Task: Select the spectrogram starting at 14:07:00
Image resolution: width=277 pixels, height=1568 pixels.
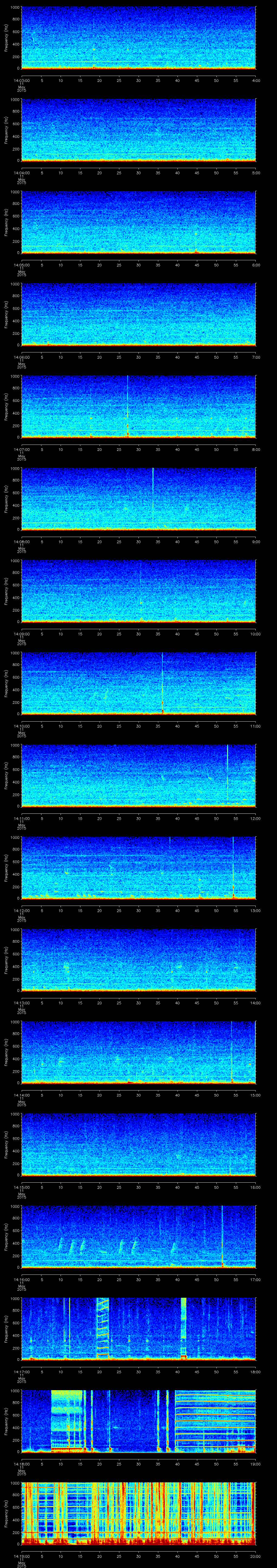Action: pyautogui.click(x=139, y=407)
